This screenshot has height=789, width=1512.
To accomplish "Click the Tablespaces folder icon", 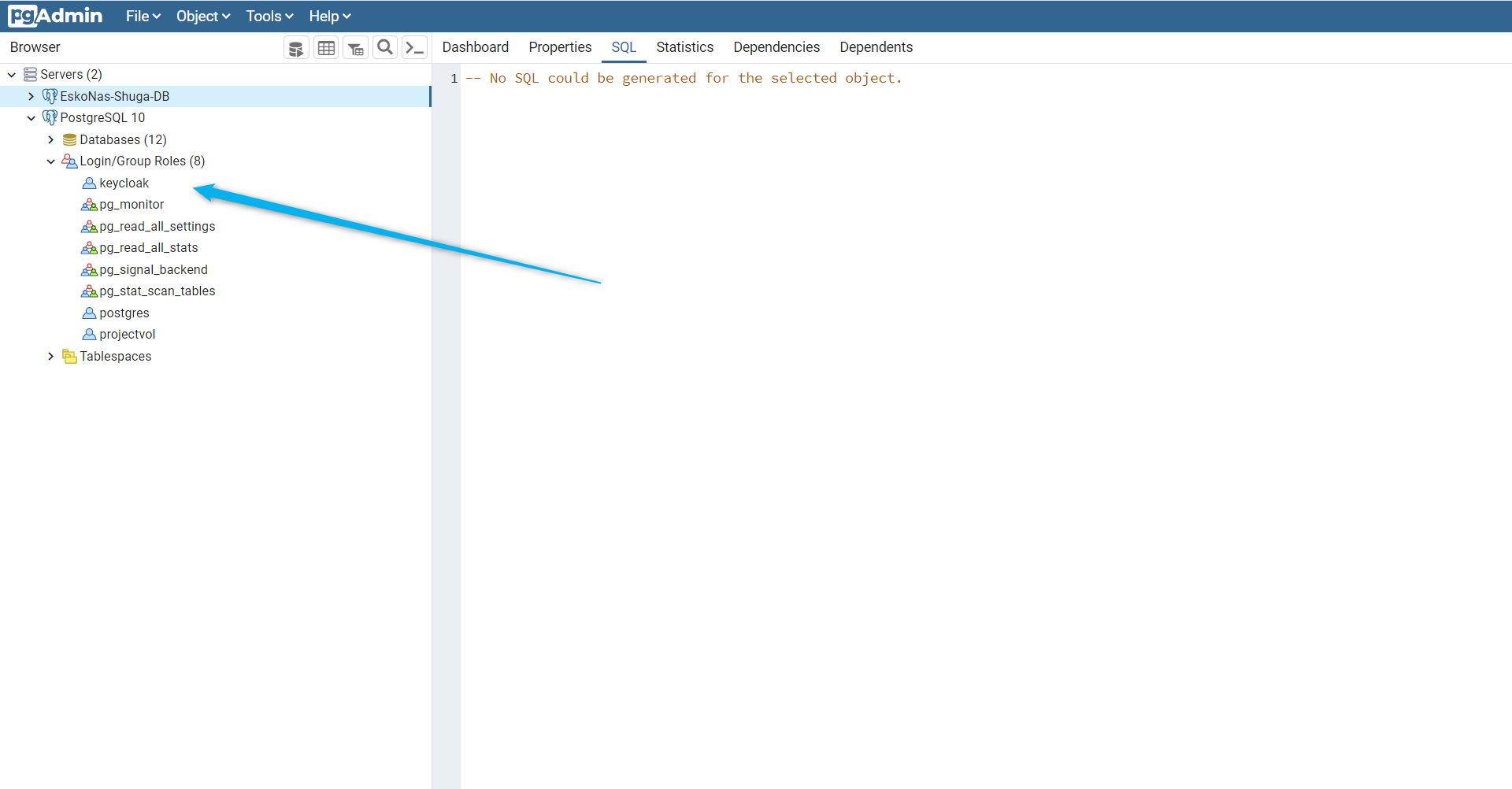I will pyautogui.click(x=69, y=356).
